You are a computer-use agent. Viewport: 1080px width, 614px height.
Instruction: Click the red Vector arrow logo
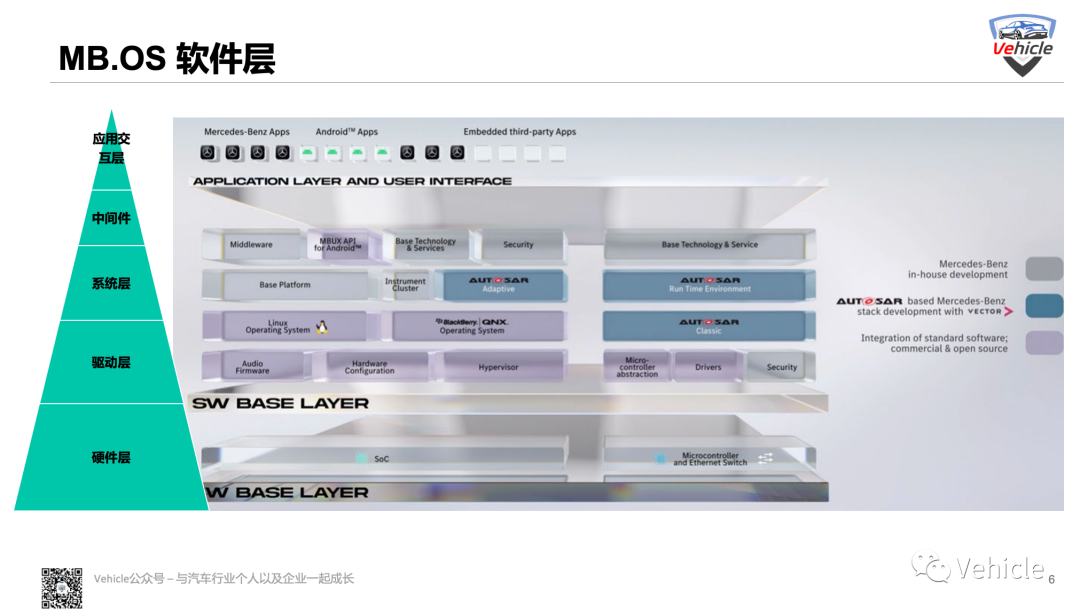[1008, 311]
